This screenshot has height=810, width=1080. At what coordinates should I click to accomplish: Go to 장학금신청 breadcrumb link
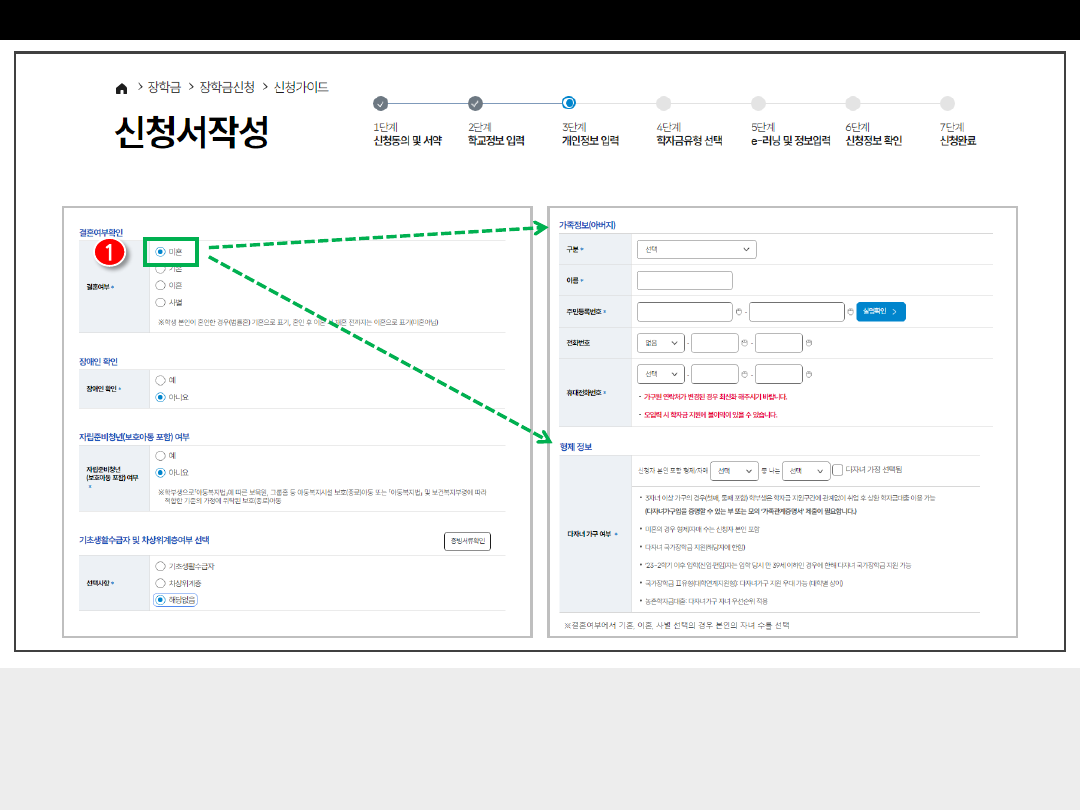[x=227, y=88]
